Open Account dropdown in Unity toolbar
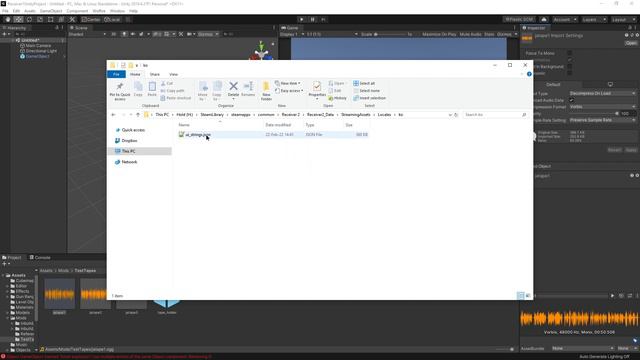 (x=564, y=20)
